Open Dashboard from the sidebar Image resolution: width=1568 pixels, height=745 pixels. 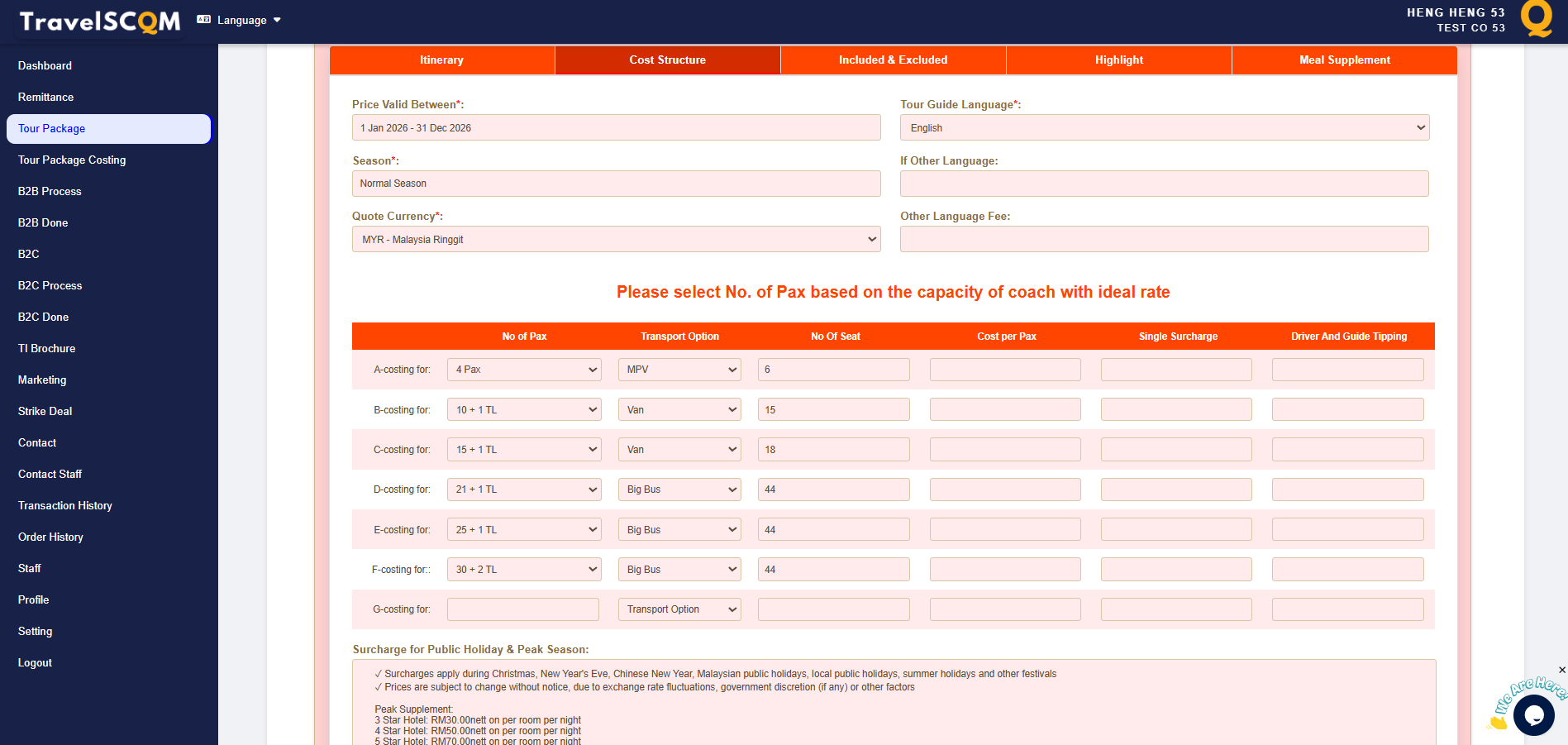(45, 65)
